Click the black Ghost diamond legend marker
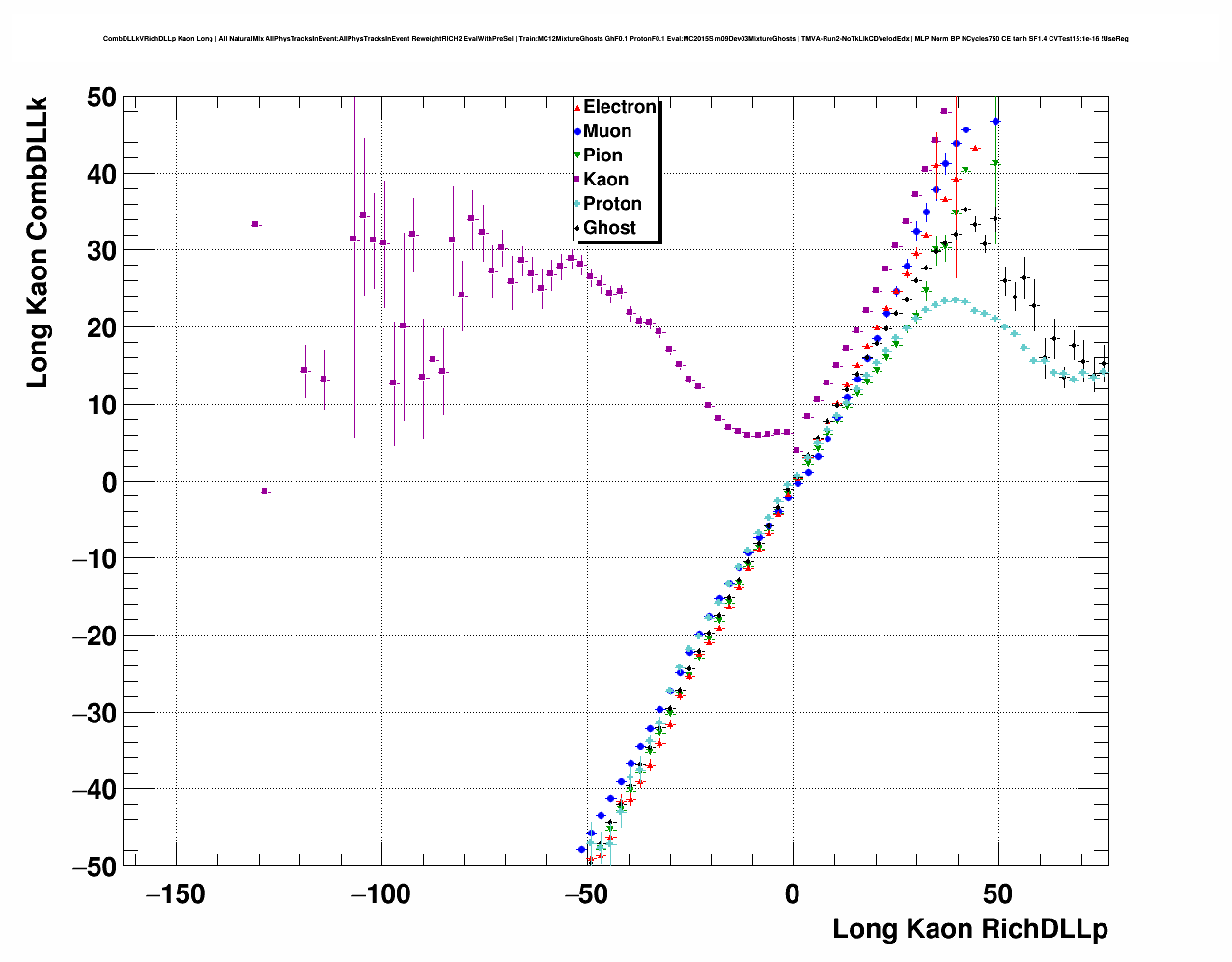This screenshot has height=962, width=1232. coord(577,228)
